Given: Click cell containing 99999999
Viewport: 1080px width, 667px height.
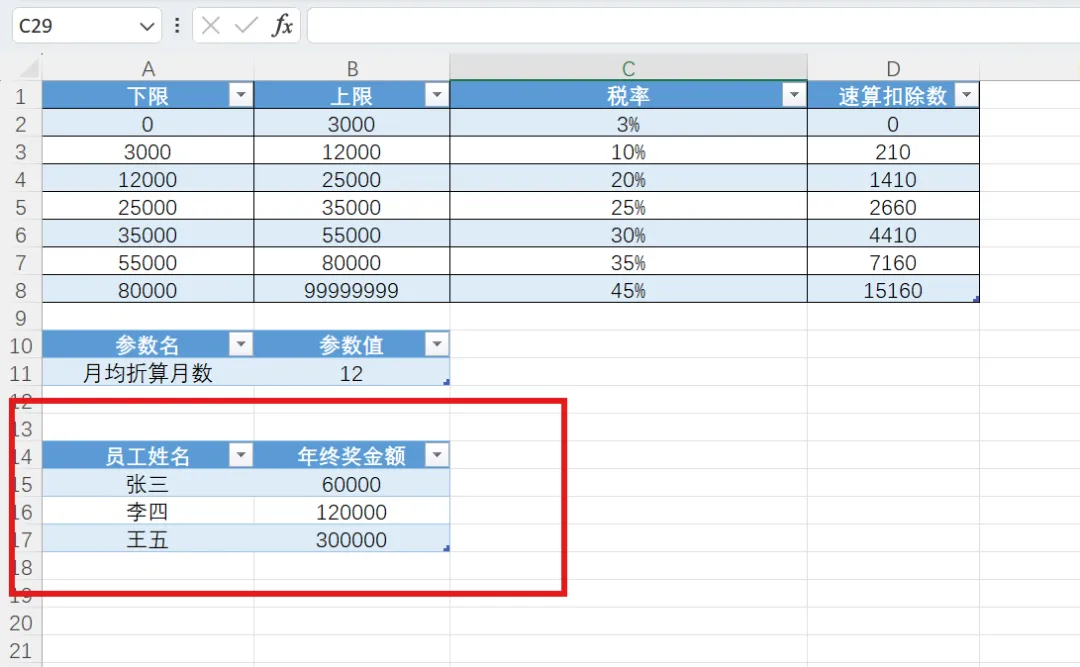Looking at the screenshot, I should pos(351,289).
